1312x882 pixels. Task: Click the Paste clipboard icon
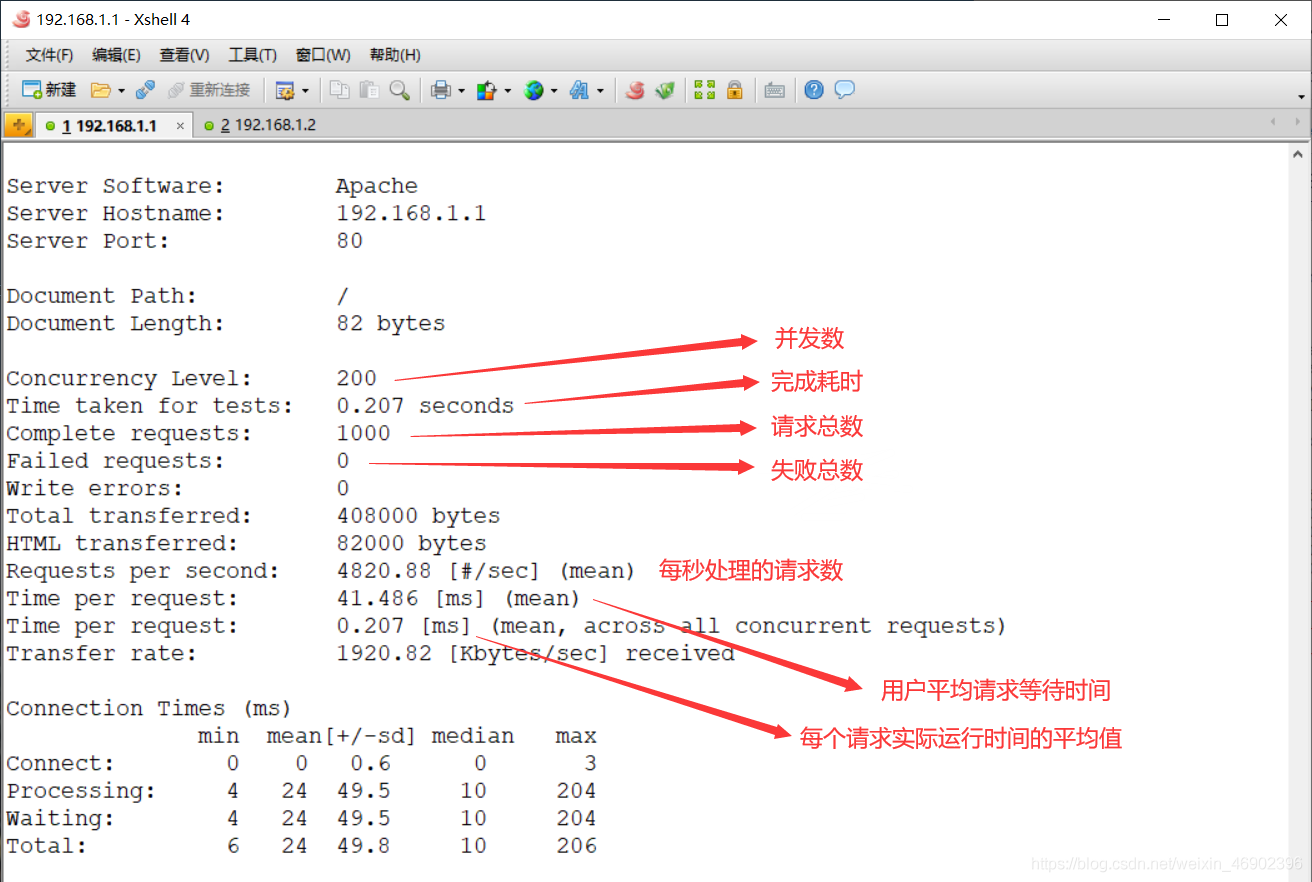(x=369, y=90)
